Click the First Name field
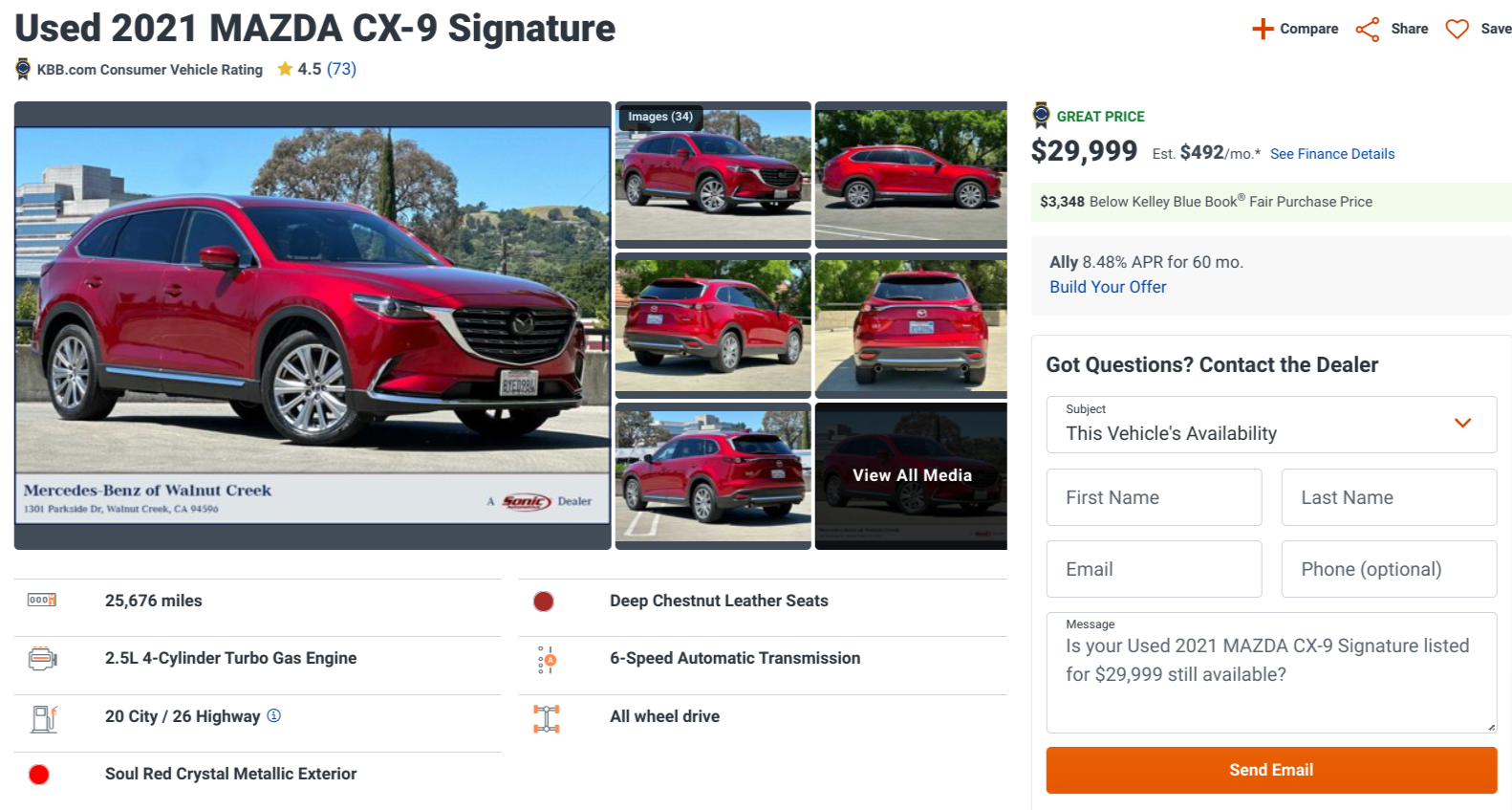The height and width of the screenshot is (810, 1512). (x=1154, y=497)
